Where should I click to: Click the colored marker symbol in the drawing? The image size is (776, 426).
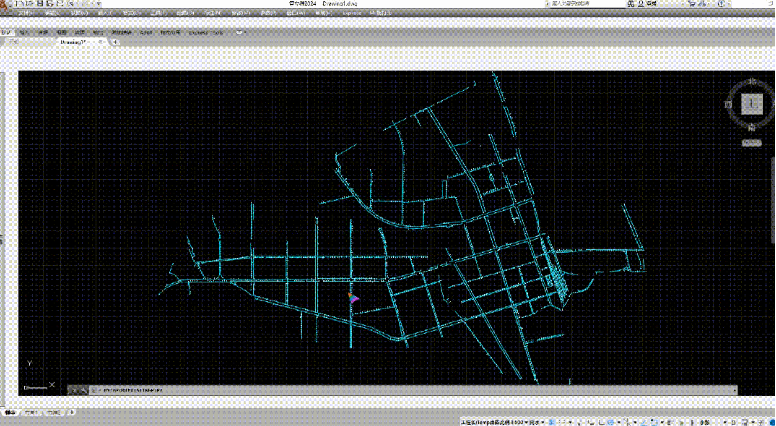[352, 297]
